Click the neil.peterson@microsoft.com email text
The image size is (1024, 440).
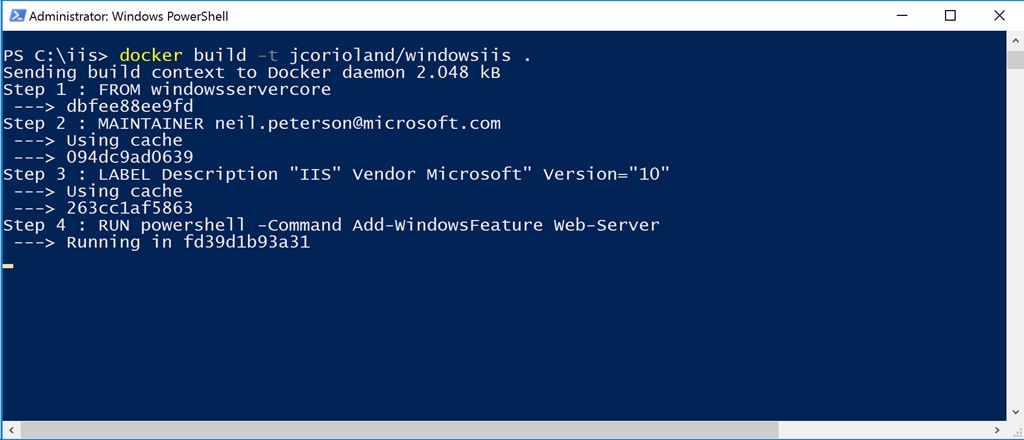tap(358, 123)
